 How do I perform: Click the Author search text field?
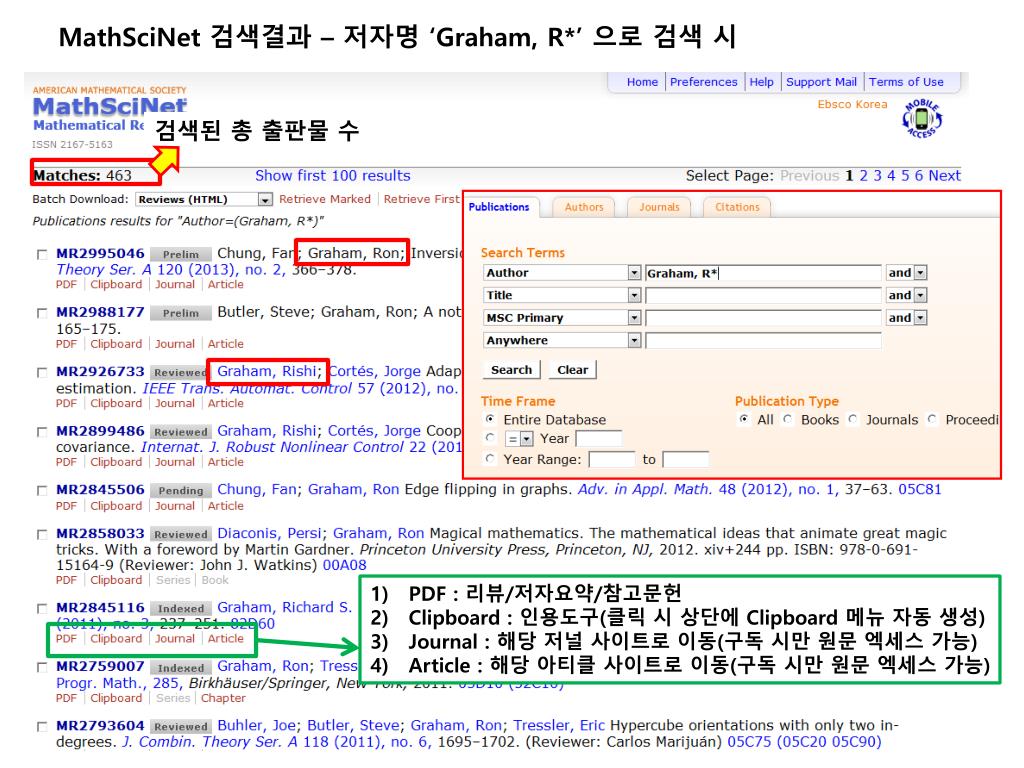763,273
